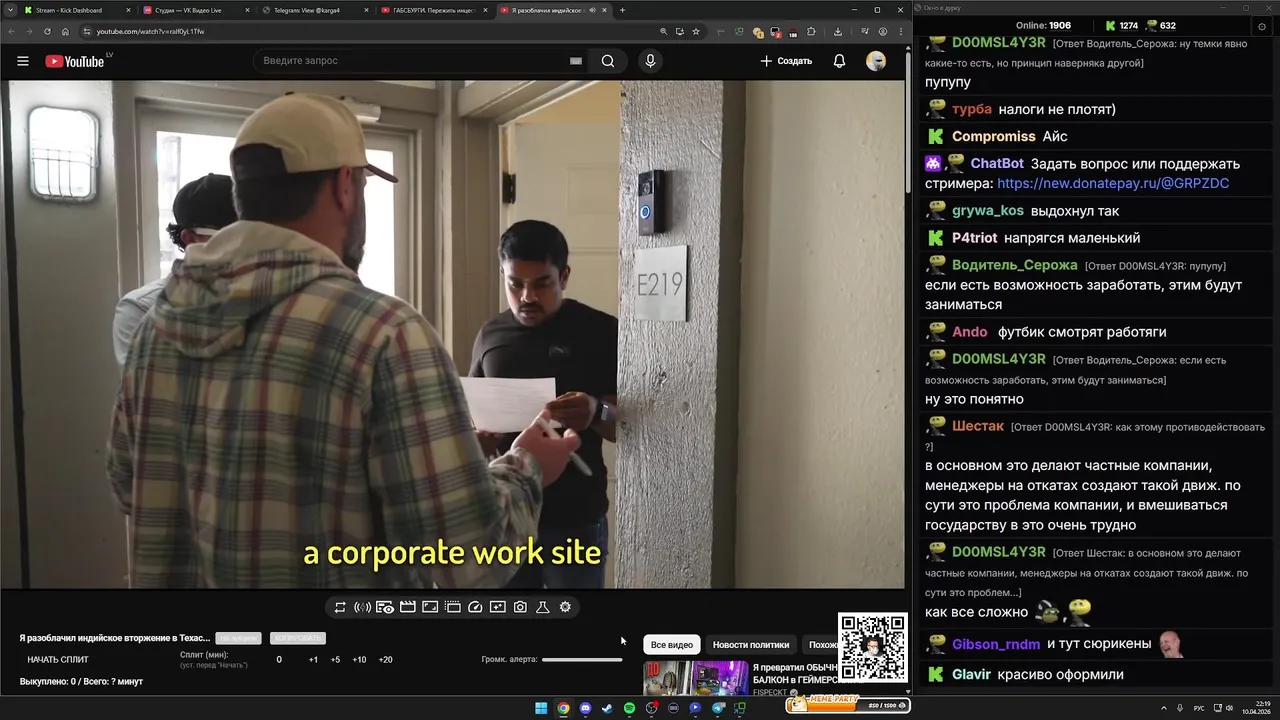
Task: Expand the system tray hidden icons chevron
Action: (x=1165, y=708)
